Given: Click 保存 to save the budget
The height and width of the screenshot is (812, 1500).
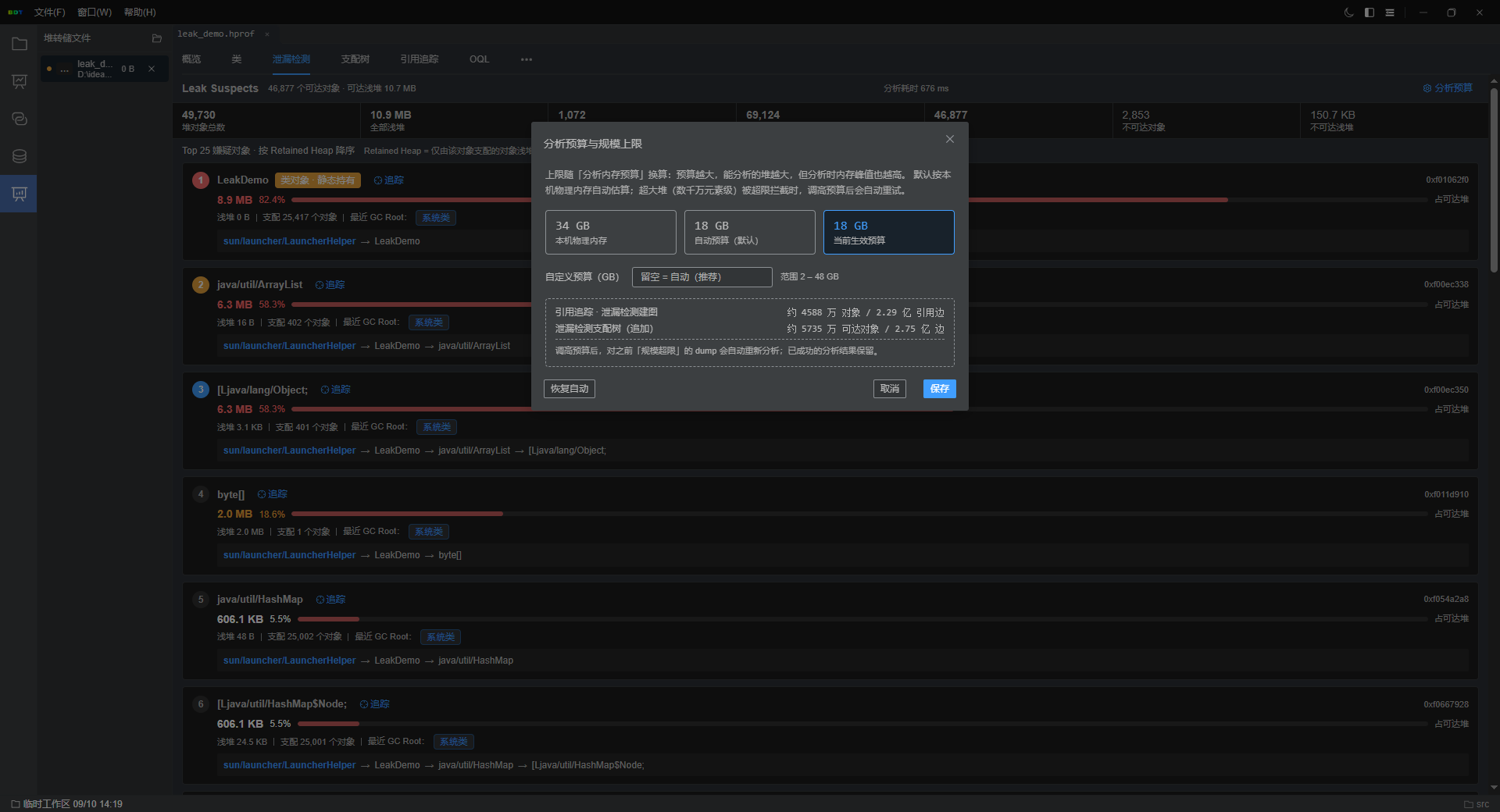Looking at the screenshot, I should (940, 389).
